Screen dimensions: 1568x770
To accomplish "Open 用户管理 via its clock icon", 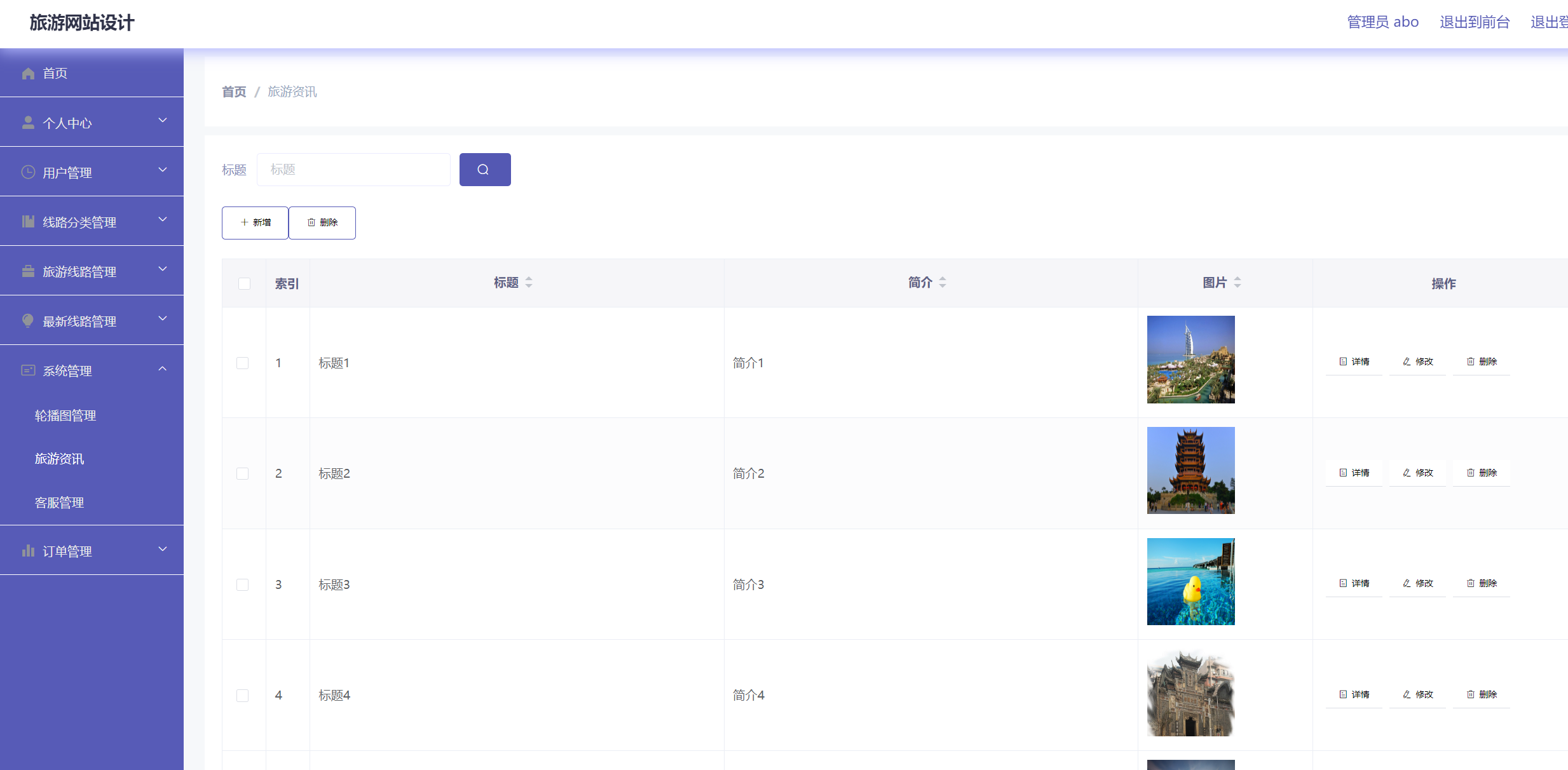I will point(28,172).
